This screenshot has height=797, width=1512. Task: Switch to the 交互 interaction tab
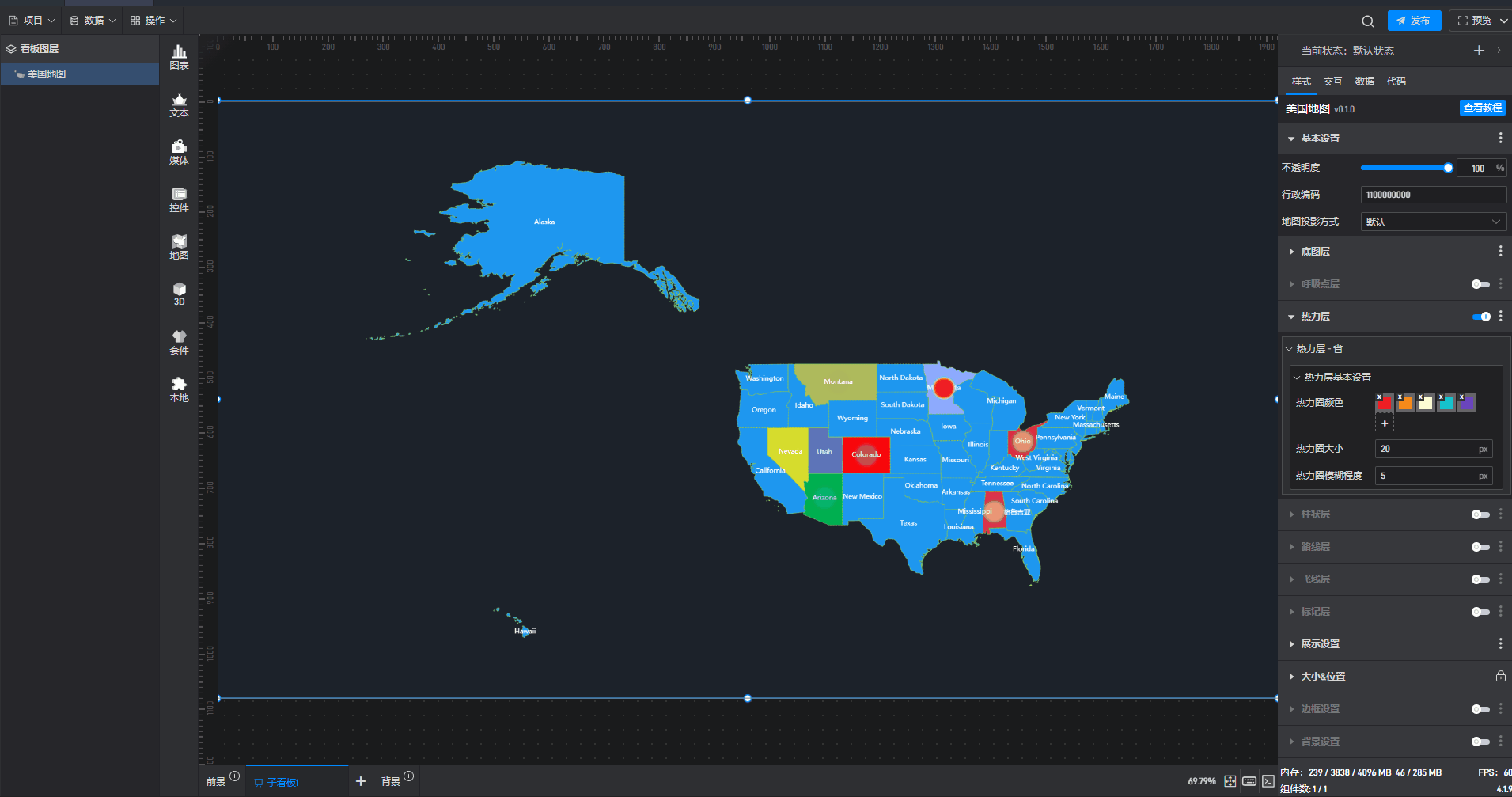[x=1332, y=82]
